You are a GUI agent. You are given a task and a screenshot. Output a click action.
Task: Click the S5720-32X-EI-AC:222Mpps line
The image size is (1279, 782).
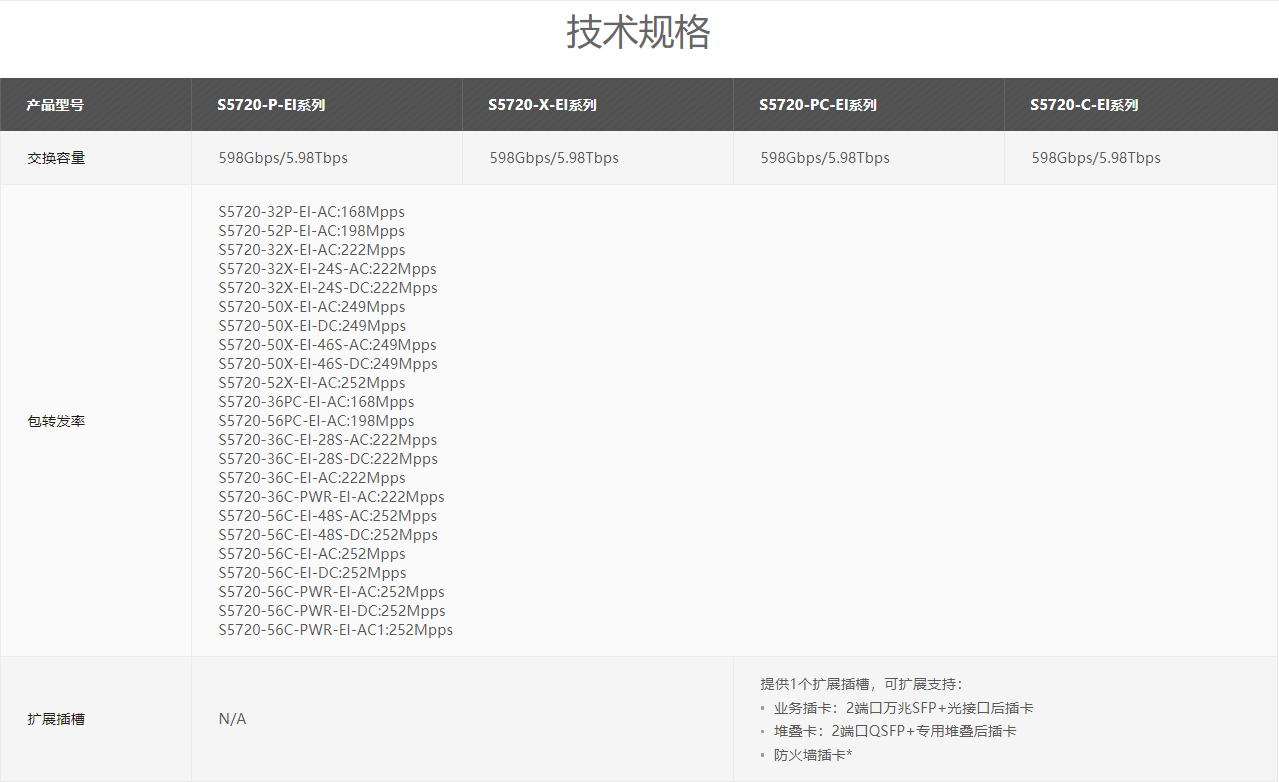coord(312,250)
